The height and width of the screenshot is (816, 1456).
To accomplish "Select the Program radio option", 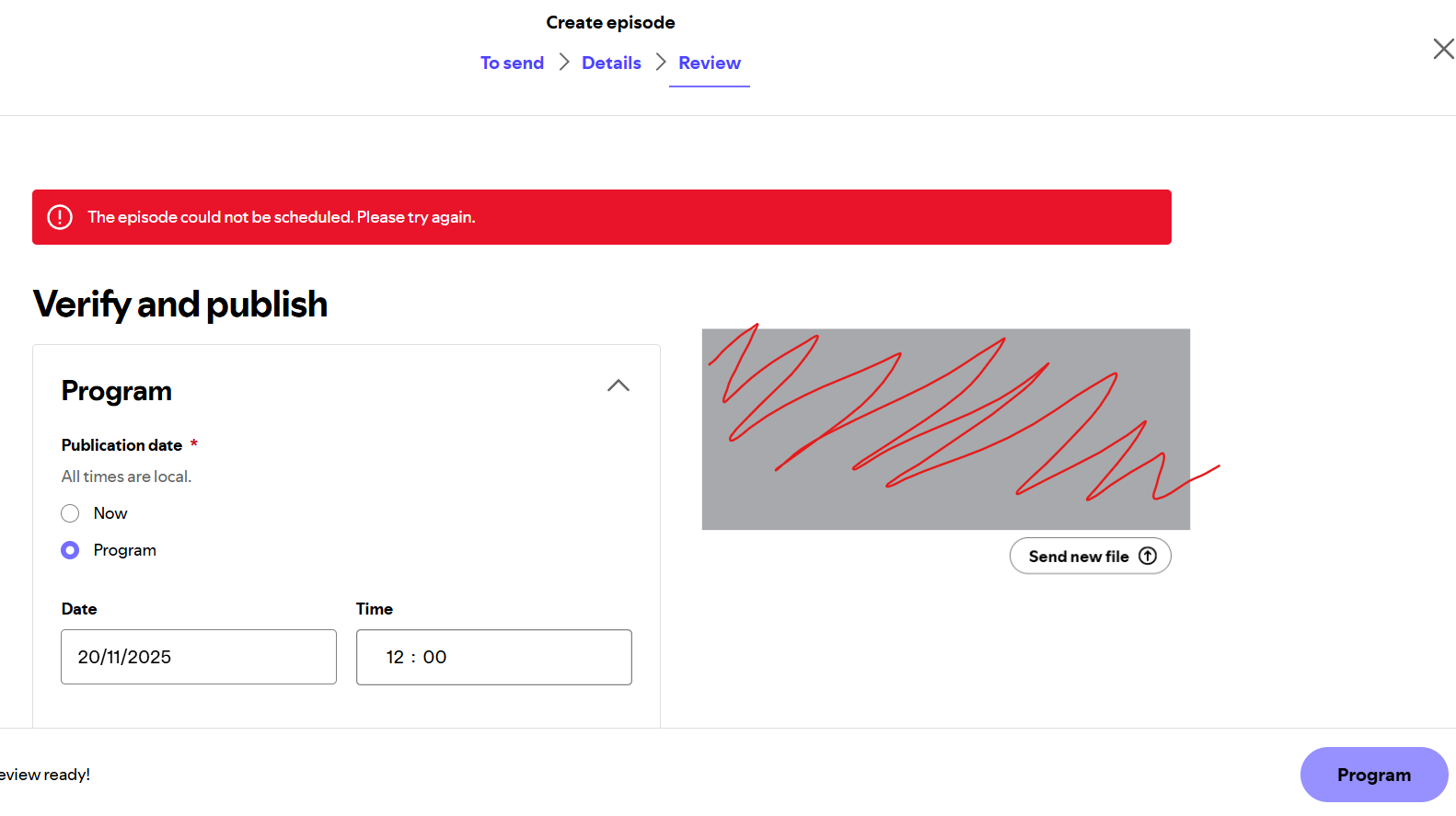I will point(70,550).
